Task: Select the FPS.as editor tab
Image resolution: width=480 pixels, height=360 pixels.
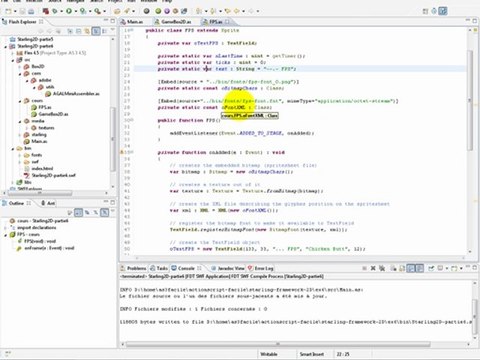Action: click(x=215, y=22)
